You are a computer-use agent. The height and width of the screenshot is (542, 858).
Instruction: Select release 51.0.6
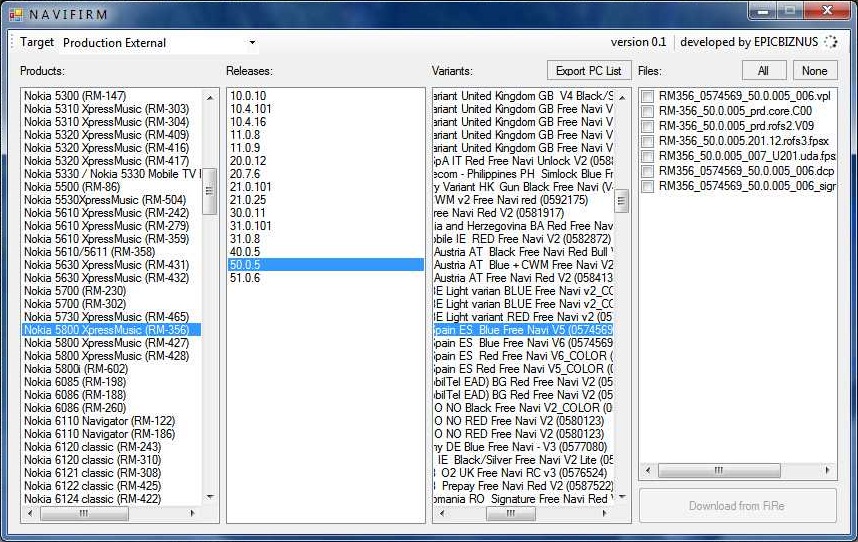coord(326,278)
